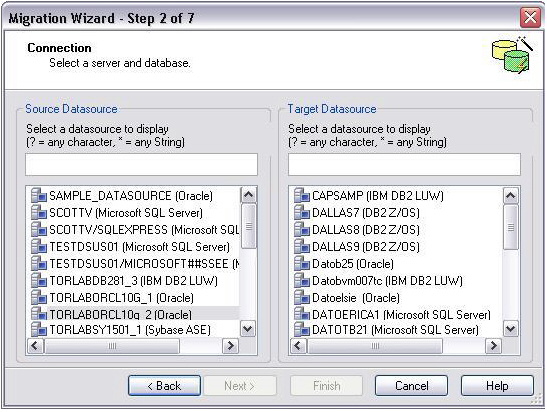The image size is (547, 412).
Task: Click right arrow of source horizontal scrollbar
Action: click(x=230, y=346)
